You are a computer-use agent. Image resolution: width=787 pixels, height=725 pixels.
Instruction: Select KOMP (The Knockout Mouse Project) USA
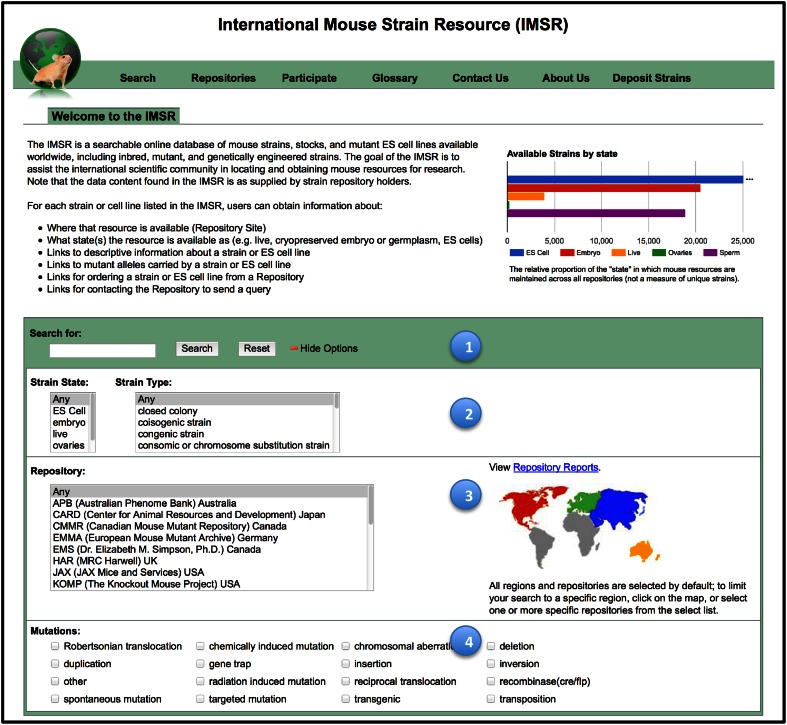coord(209,584)
